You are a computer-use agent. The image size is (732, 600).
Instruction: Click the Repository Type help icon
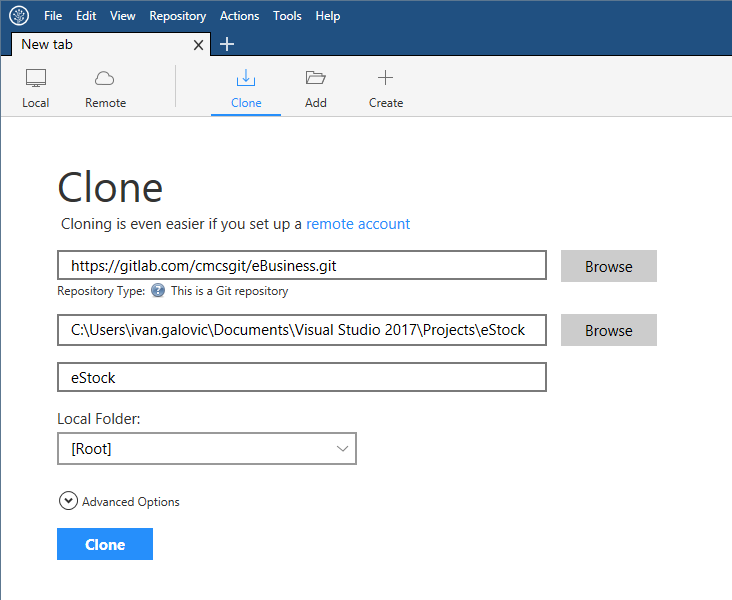pyautogui.click(x=157, y=291)
